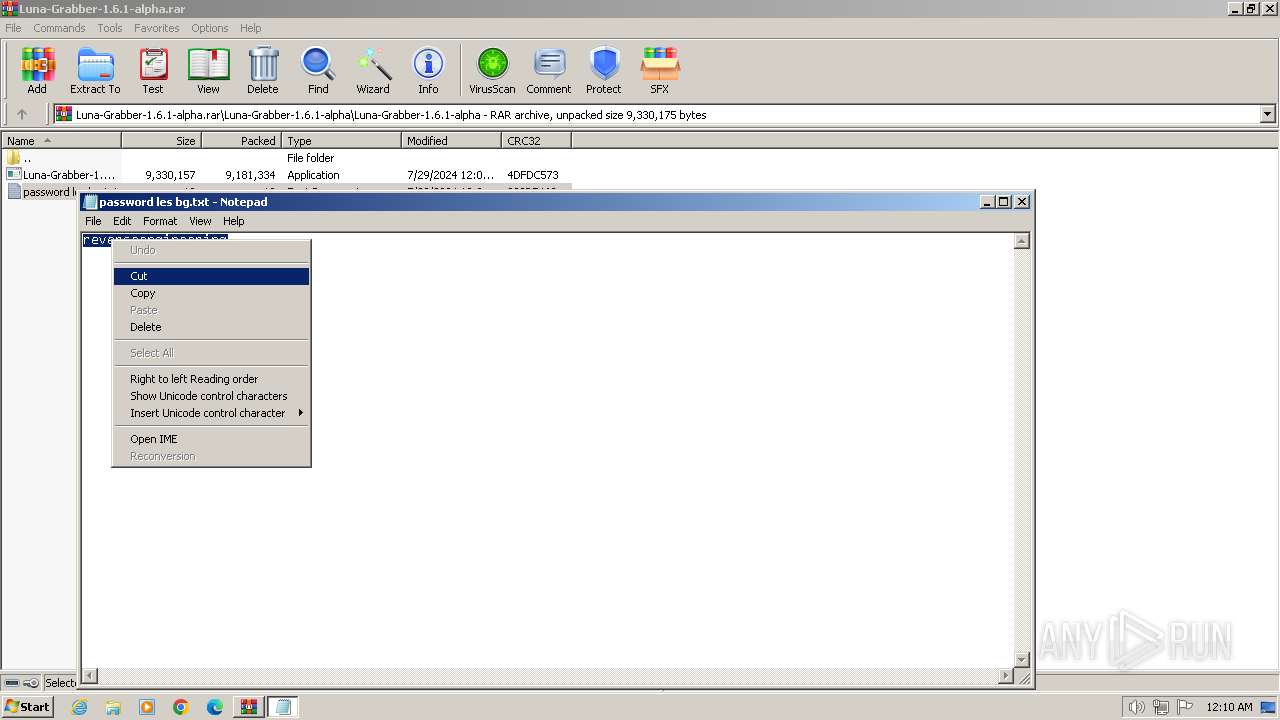Sort by Modified column header
This screenshot has width=1280, height=720.
(451, 141)
